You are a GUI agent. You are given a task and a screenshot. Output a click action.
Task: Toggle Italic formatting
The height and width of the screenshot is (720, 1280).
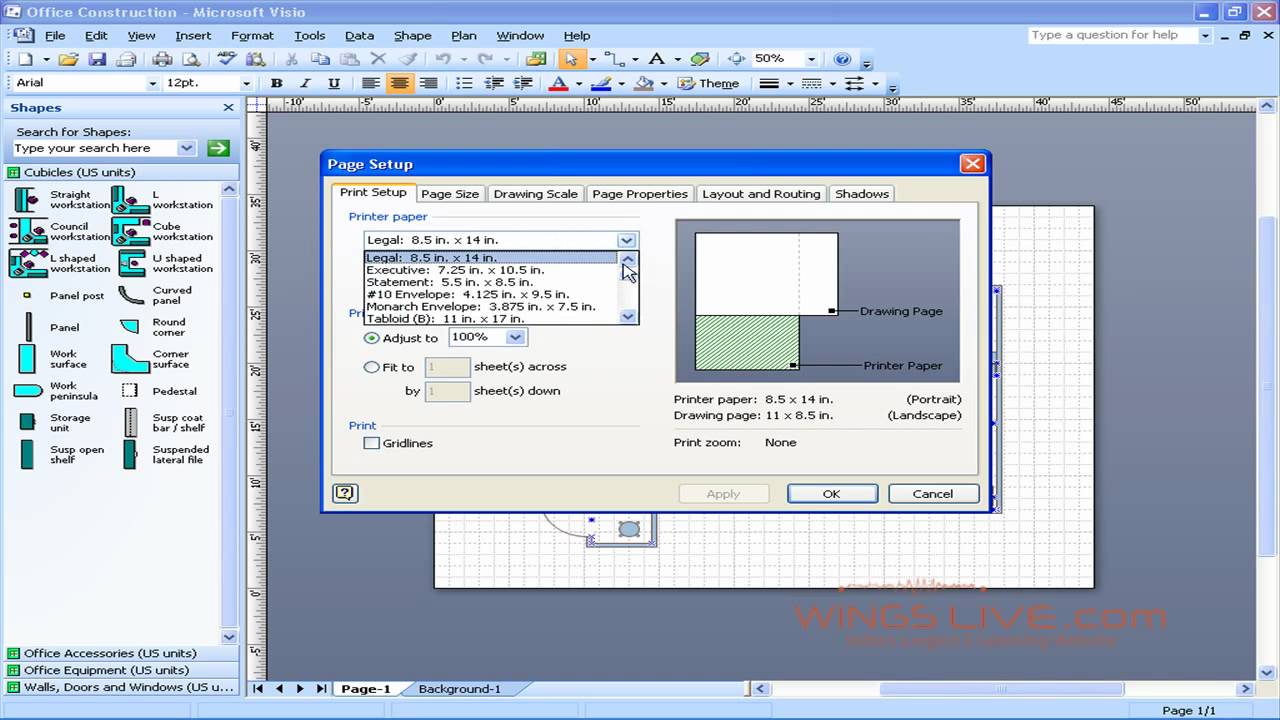pos(305,83)
